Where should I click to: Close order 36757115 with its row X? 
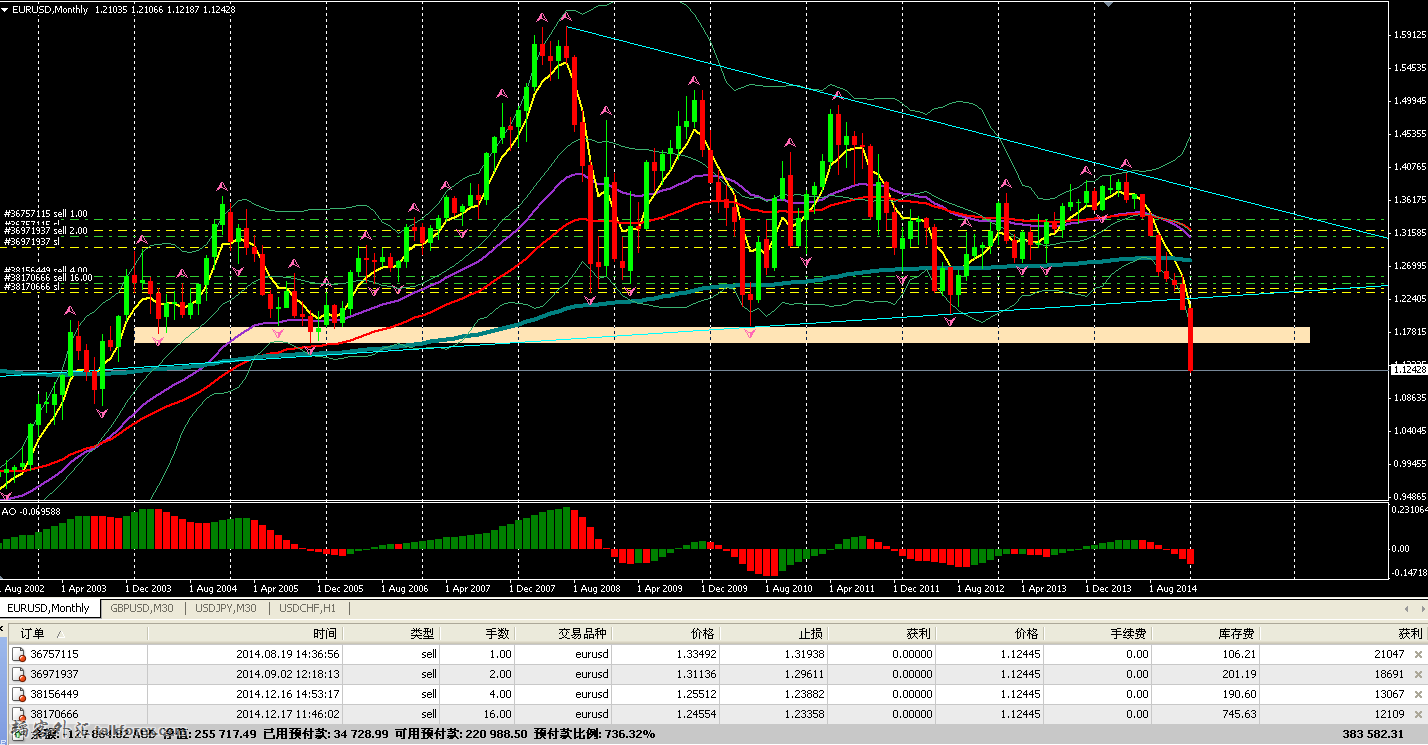click(x=1417, y=654)
